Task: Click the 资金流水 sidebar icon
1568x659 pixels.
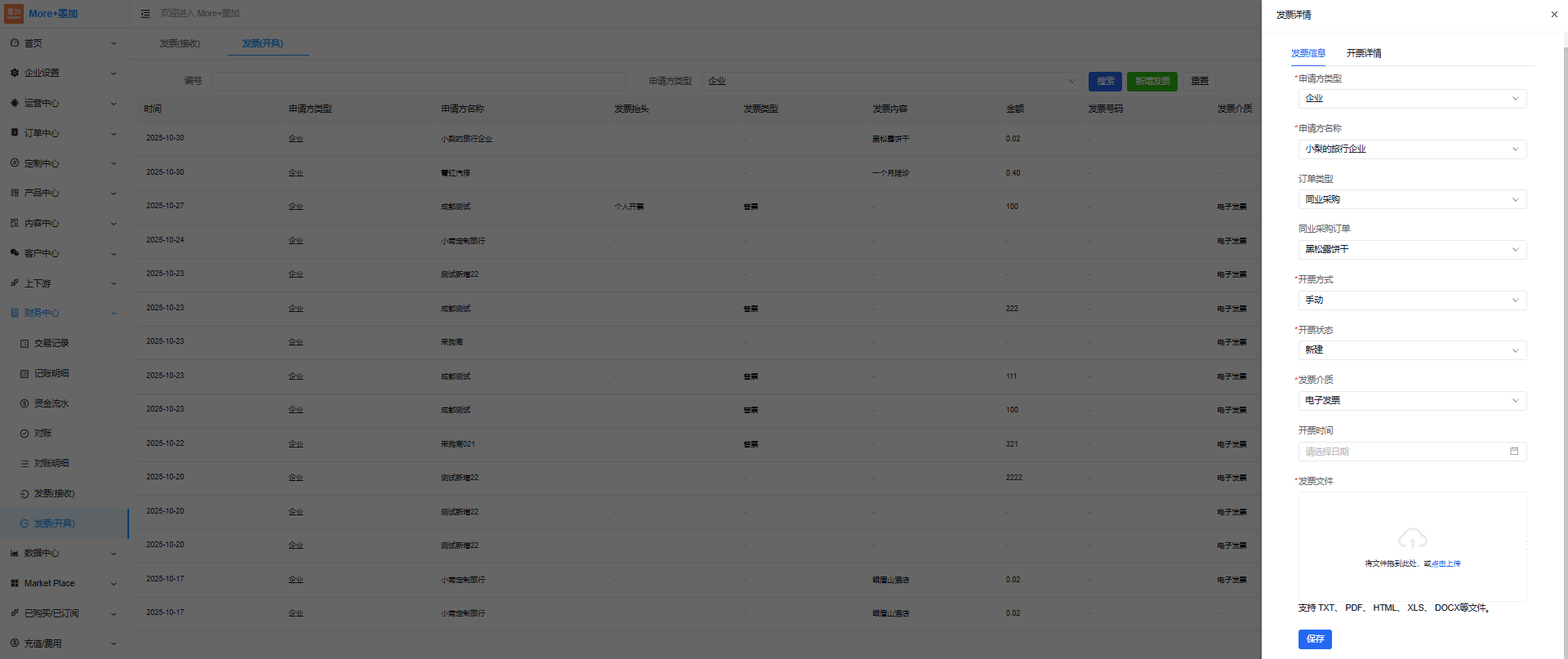Action: (24, 403)
